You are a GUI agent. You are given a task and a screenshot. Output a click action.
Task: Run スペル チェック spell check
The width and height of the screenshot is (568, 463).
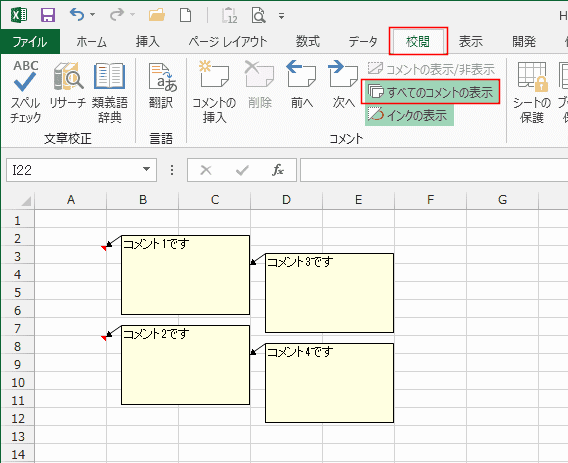[x=25, y=92]
